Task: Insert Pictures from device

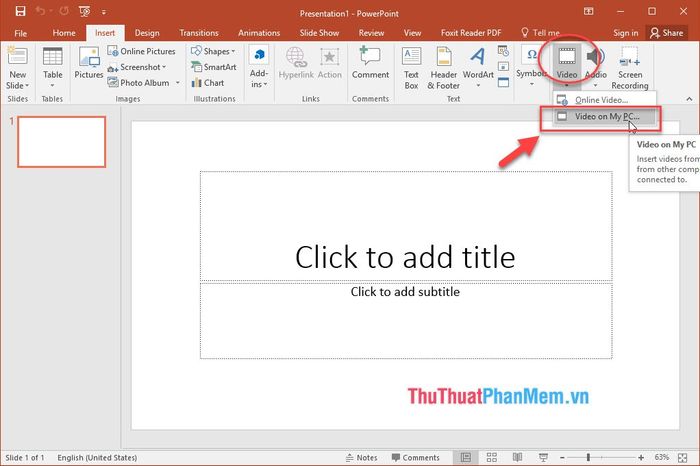Action: click(x=88, y=62)
